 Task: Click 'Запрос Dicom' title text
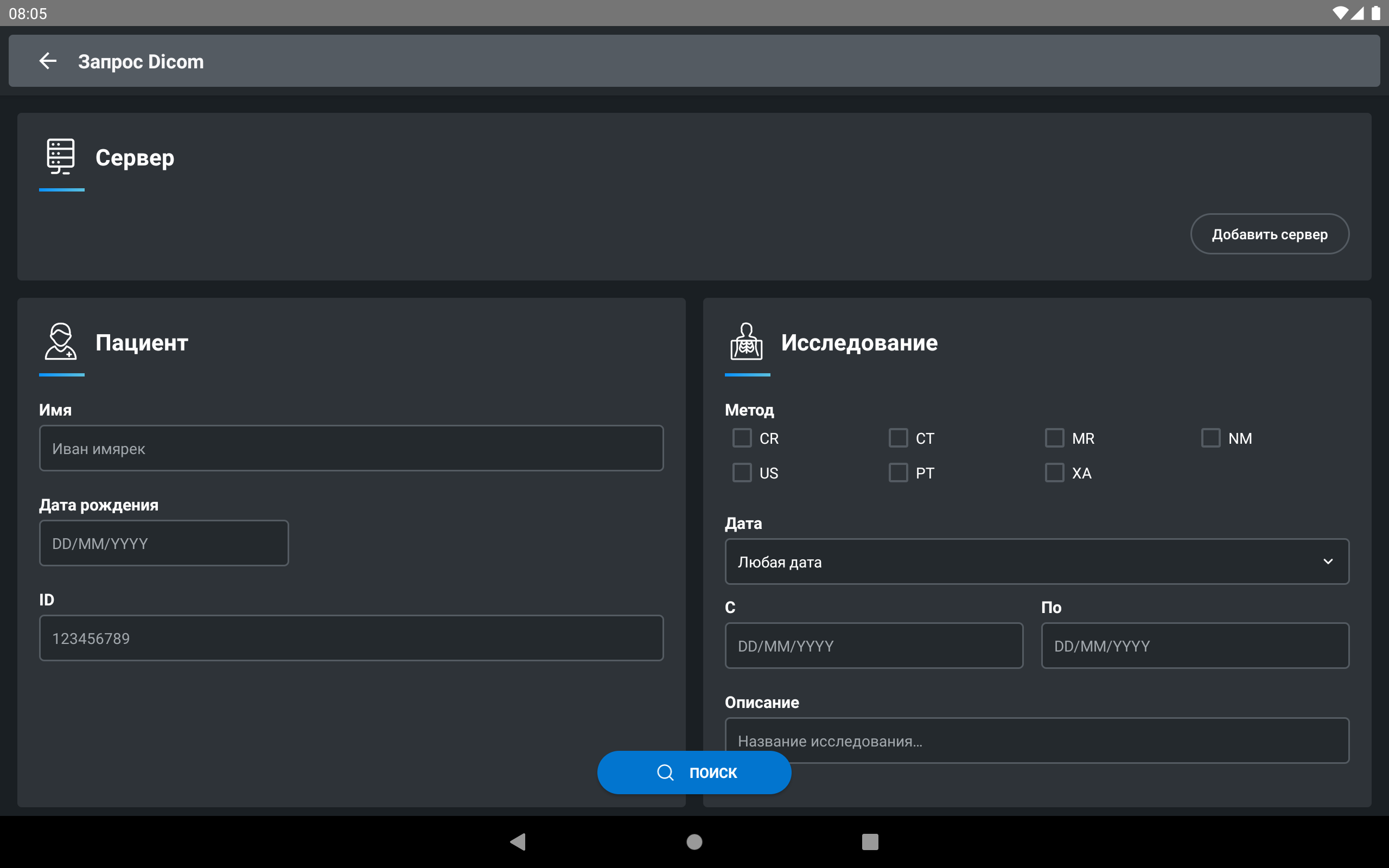[x=141, y=61]
